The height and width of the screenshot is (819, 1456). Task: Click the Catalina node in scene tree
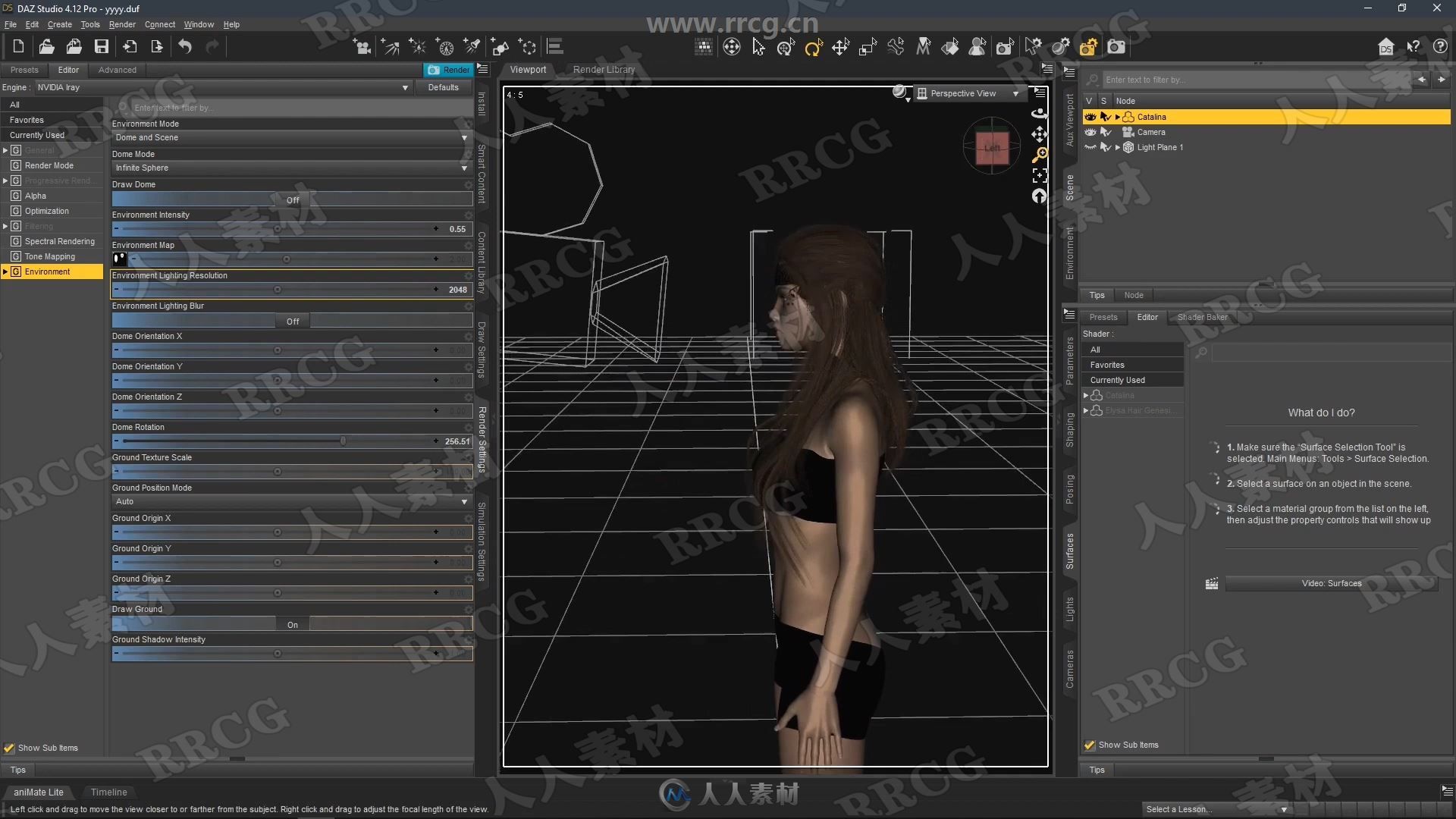click(x=1151, y=116)
